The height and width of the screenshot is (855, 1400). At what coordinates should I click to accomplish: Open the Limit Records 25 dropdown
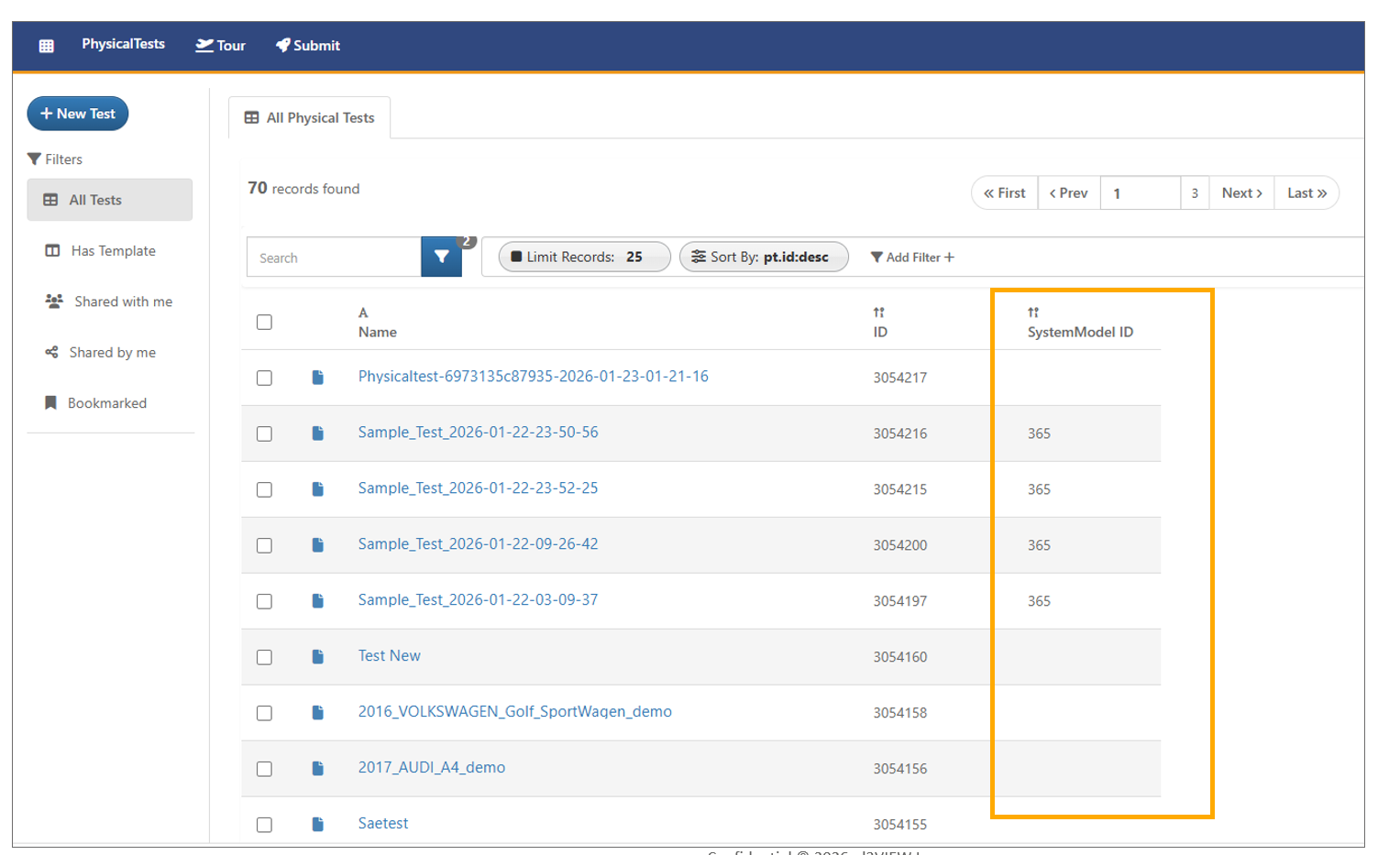click(x=584, y=258)
